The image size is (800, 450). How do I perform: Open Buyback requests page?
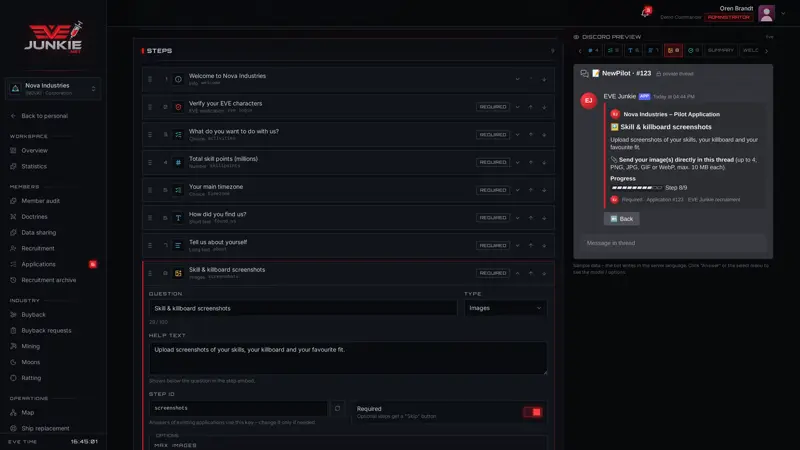(x=46, y=331)
